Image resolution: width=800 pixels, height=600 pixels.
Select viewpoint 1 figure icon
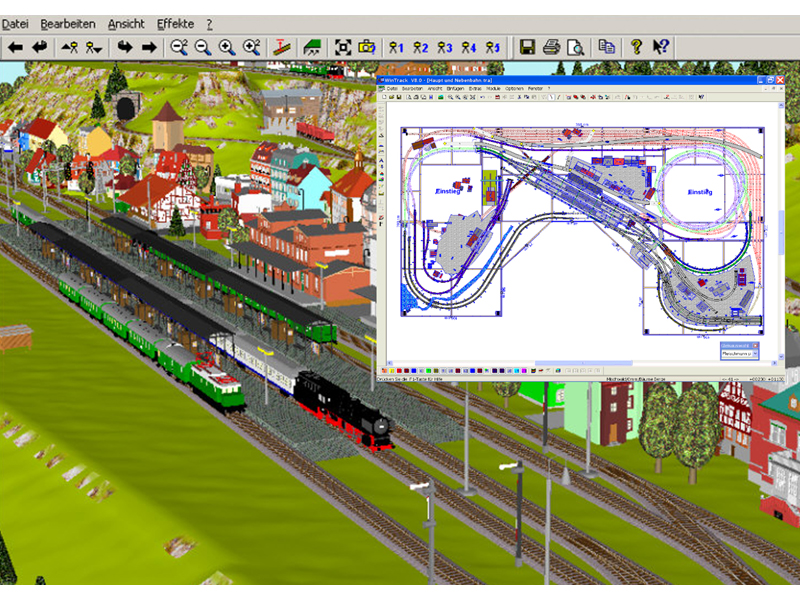(x=396, y=46)
